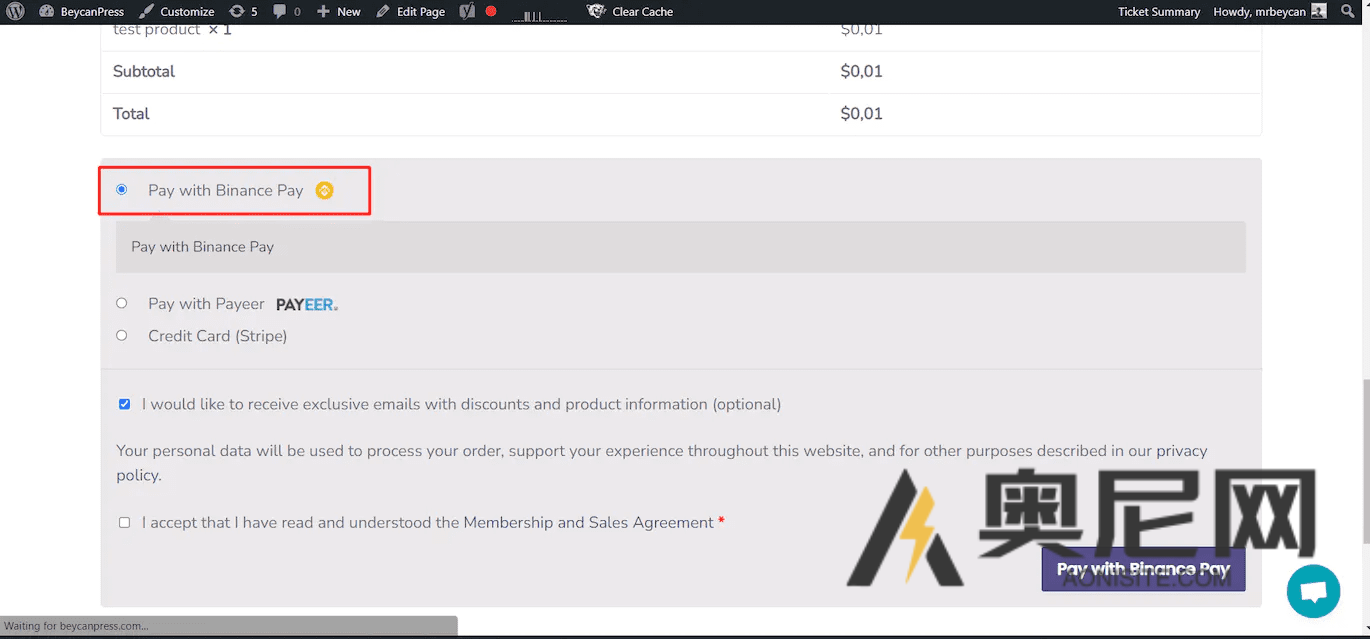Click the user avatar thumbnail
1370x639 pixels.
(1319, 11)
